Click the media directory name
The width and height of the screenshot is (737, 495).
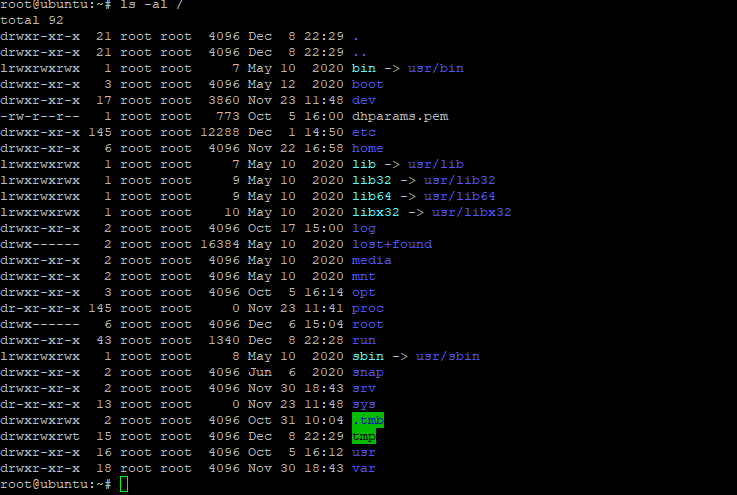(x=372, y=260)
